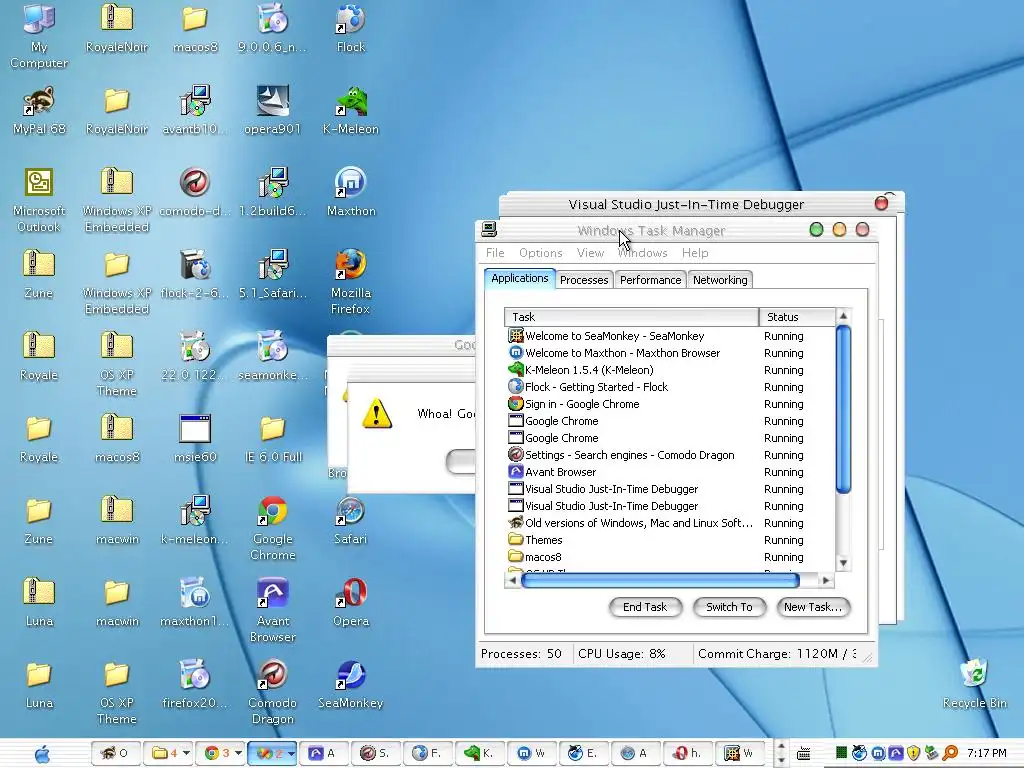The height and width of the screenshot is (768, 1024).
Task: Open the Recycle Bin
Action: pyautogui.click(x=974, y=684)
